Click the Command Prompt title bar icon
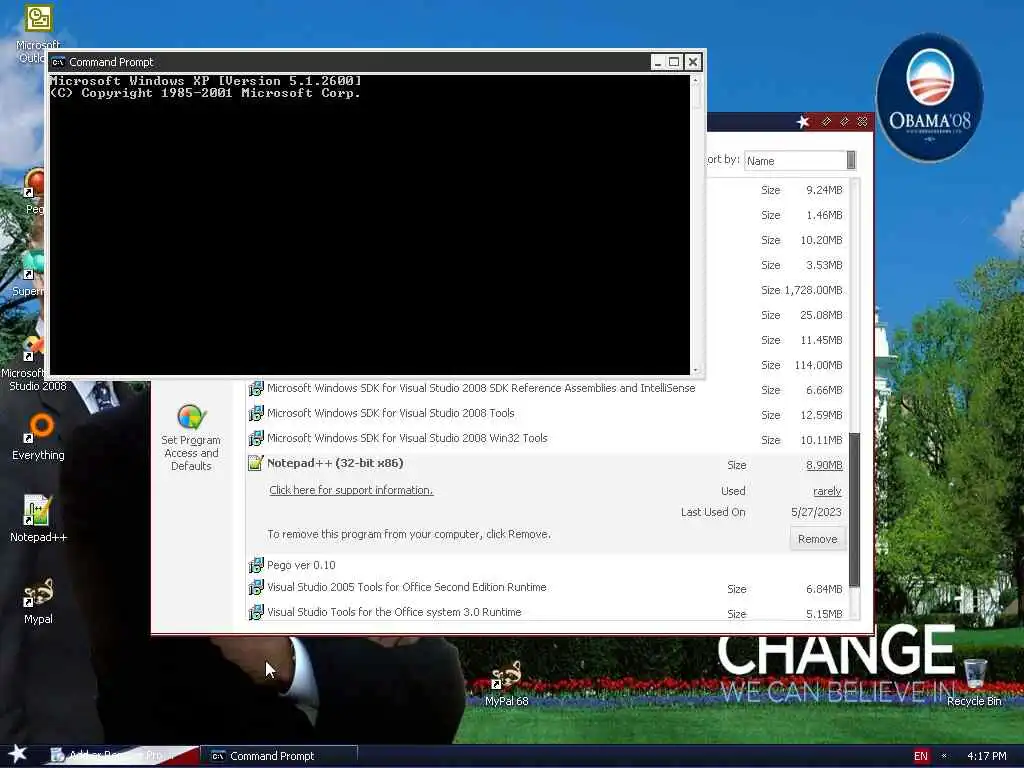This screenshot has width=1024, height=768. point(58,62)
